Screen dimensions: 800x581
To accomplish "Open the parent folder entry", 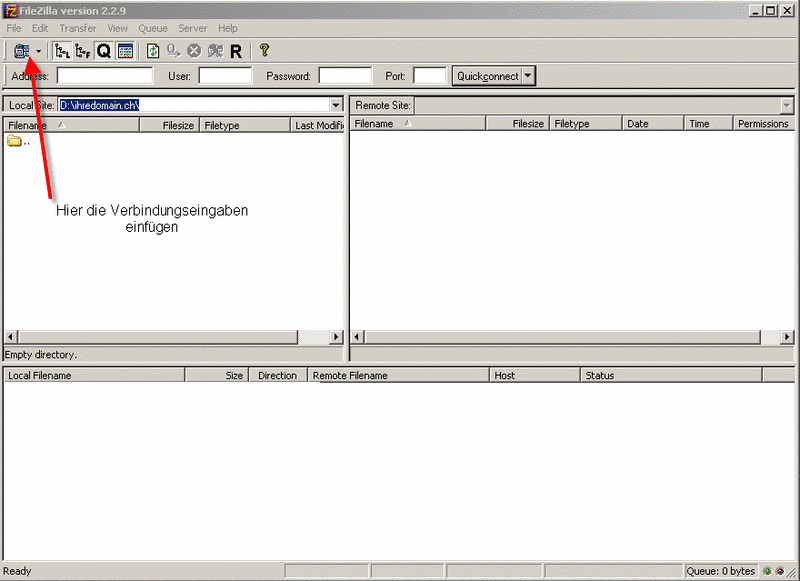I will [18, 141].
